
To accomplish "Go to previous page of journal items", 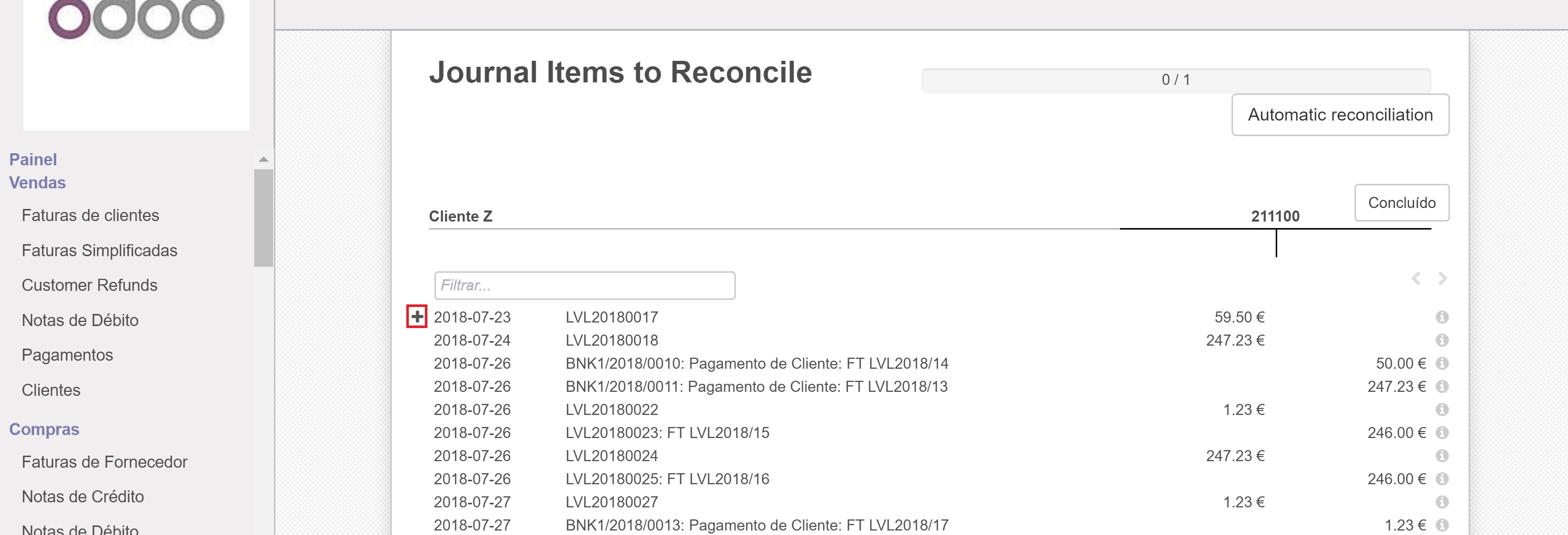I will (1416, 279).
